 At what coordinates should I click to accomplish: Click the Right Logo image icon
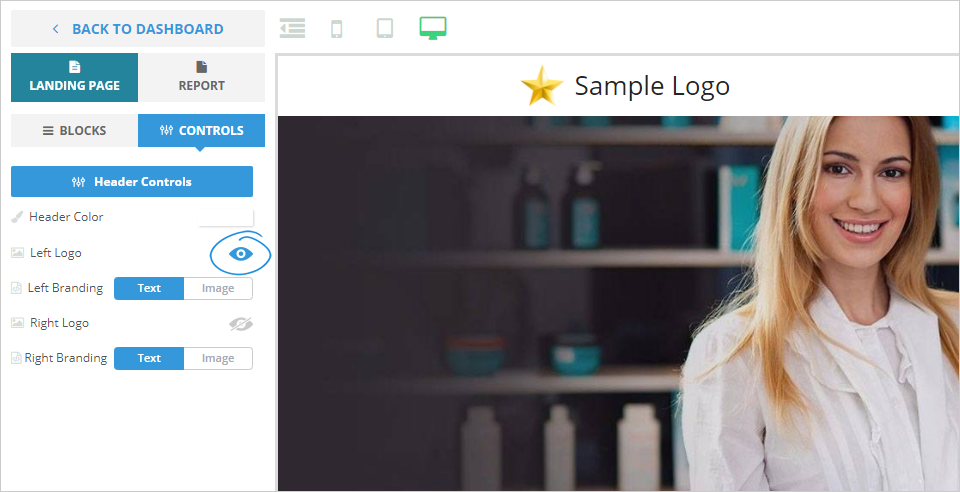click(x=17, y=322)
